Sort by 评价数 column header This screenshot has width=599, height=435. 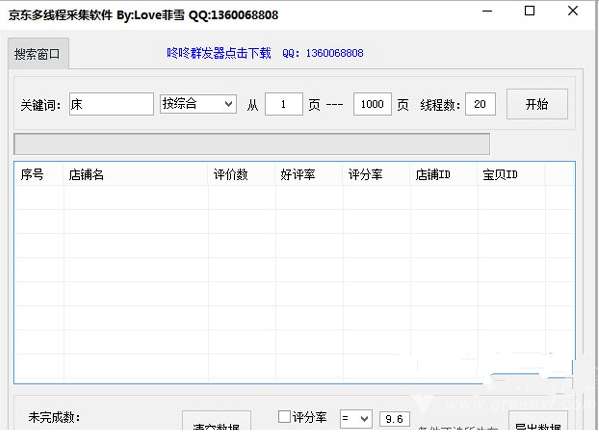coord(242,175)
